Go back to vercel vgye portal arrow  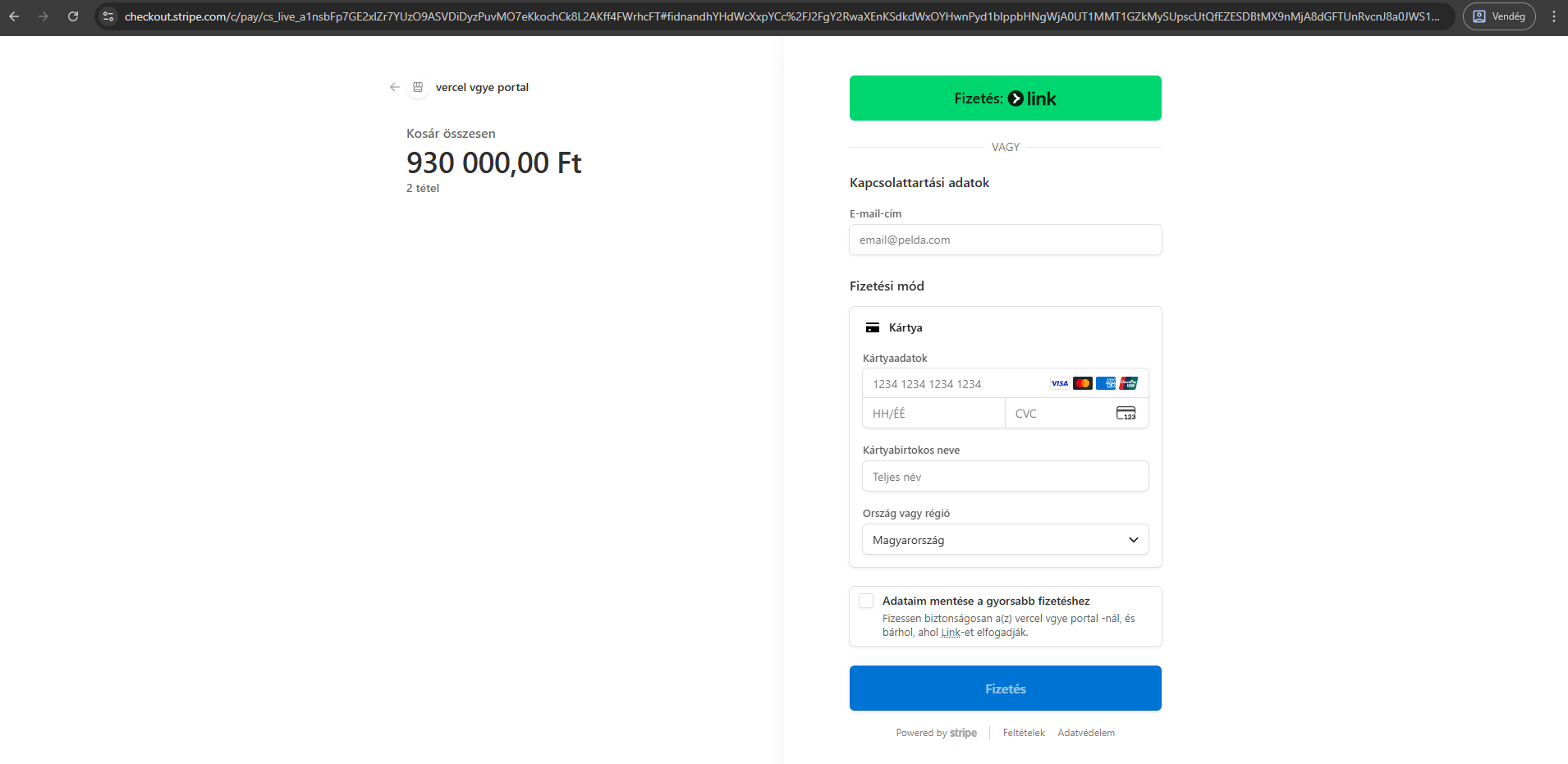click(x=395, y=87)
